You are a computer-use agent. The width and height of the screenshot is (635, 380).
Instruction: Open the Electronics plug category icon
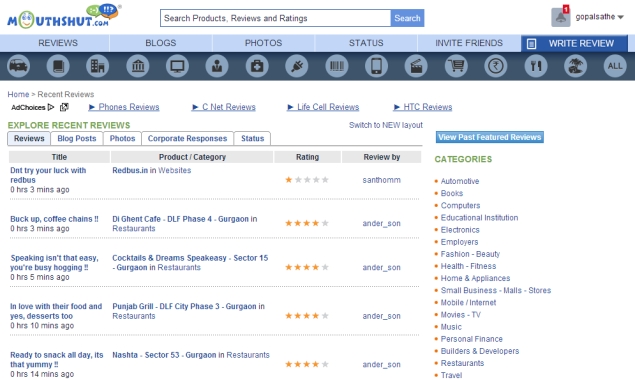[297, 66]
